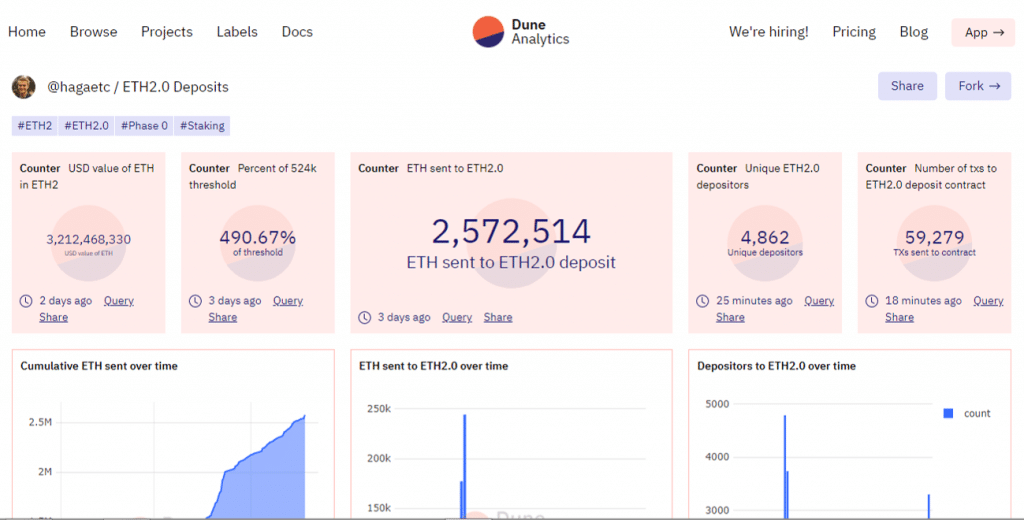Viewport: 1024px width, 520px height.
Task: Click 'Cumulative ETH sent over time' chart title
Action: coord(99,366)
